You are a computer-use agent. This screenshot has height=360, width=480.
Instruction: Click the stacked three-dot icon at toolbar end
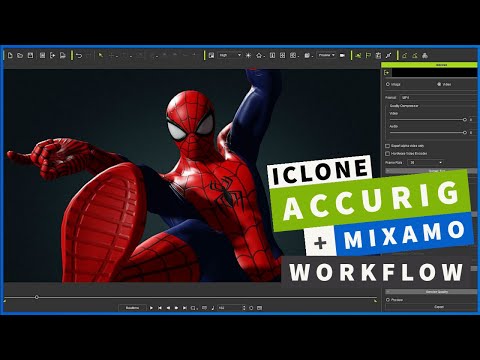pos(425,55)
